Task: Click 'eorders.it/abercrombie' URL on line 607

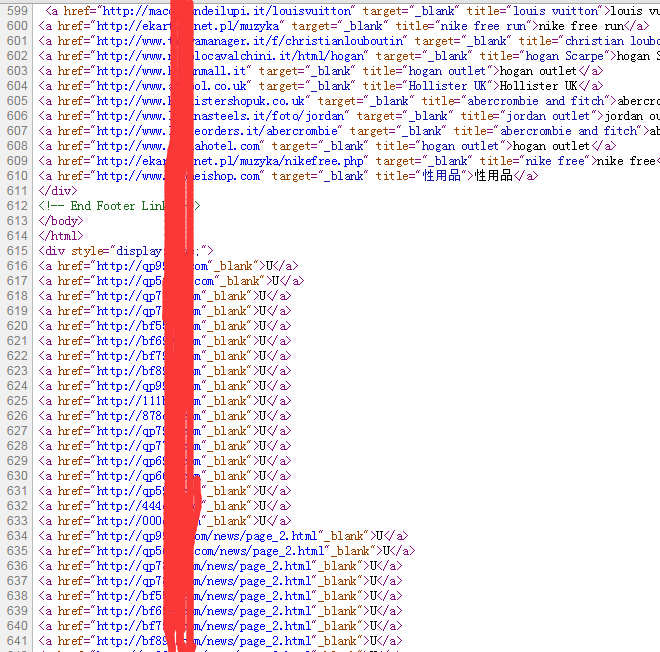Action: pos(266,131)
